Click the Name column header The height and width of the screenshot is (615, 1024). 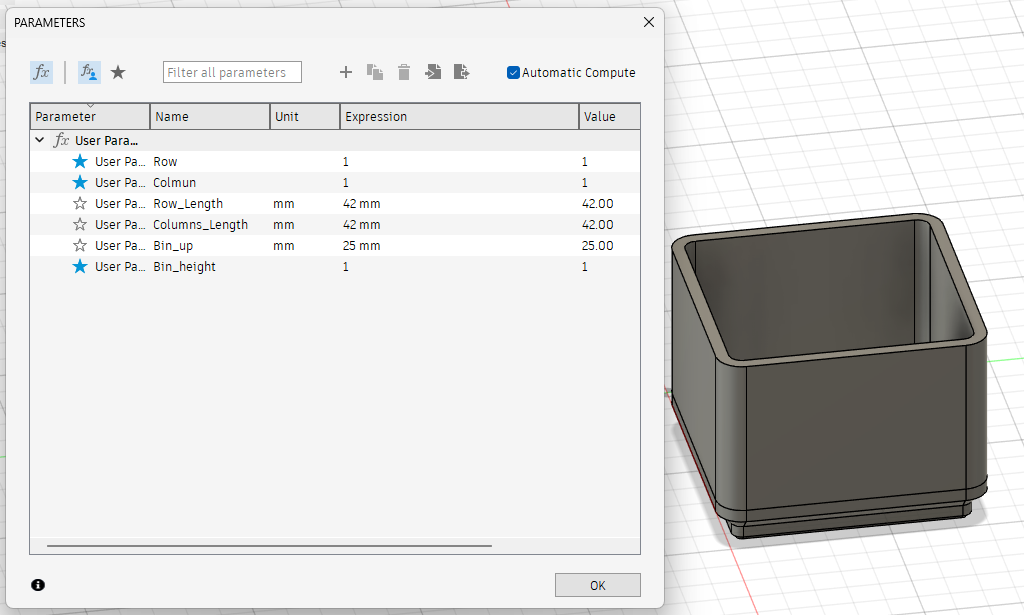(x=210, y=116)
